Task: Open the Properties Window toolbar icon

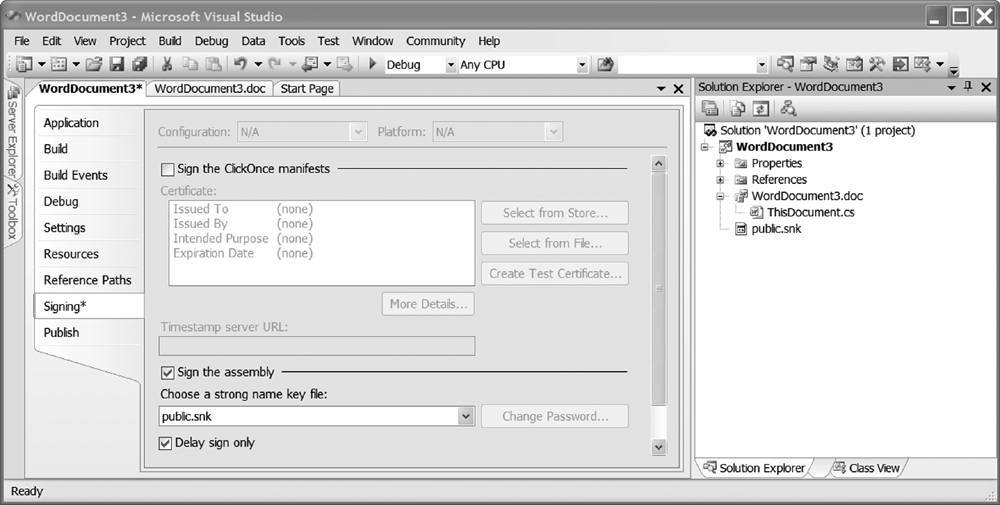Action: tap(808, 64)
